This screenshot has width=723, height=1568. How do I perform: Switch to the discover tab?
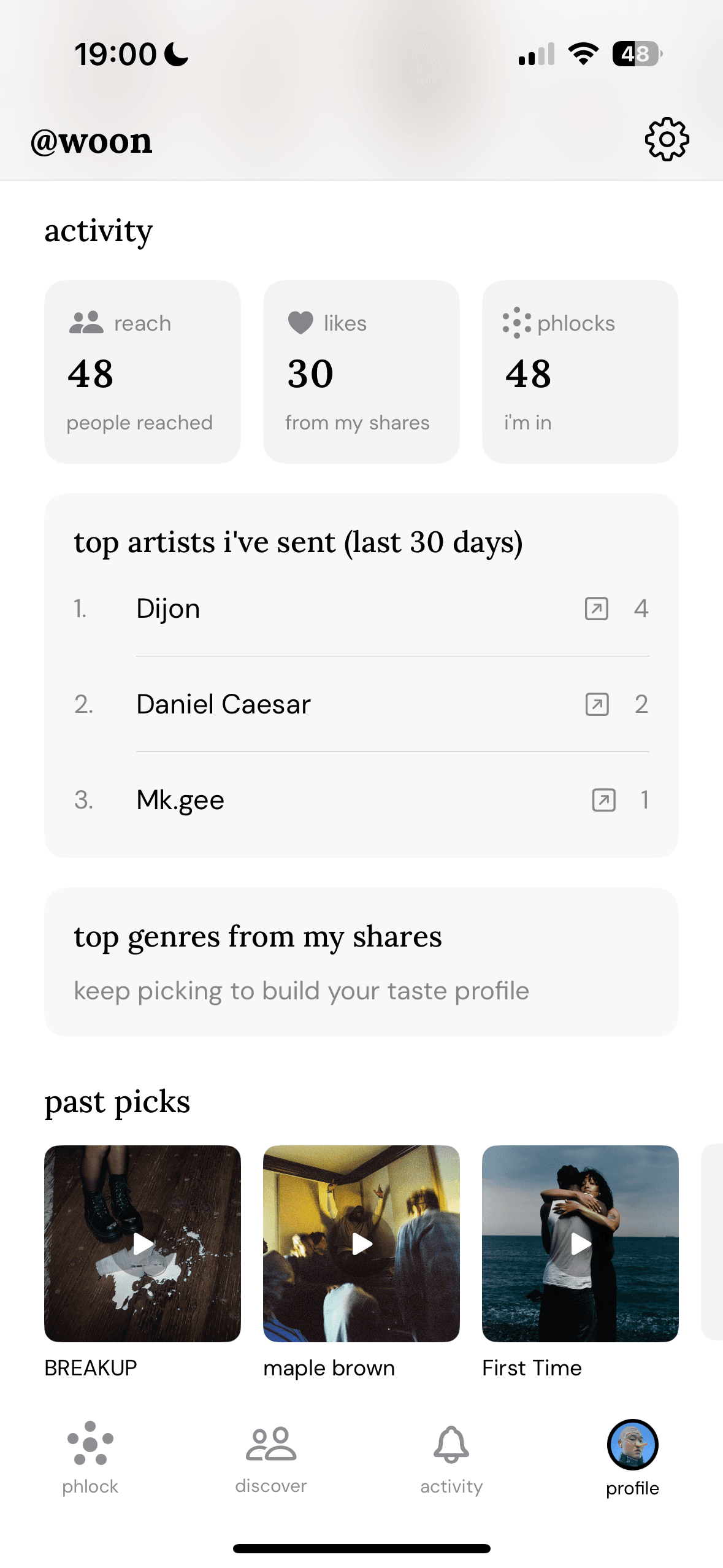[x=271, y=1458]
